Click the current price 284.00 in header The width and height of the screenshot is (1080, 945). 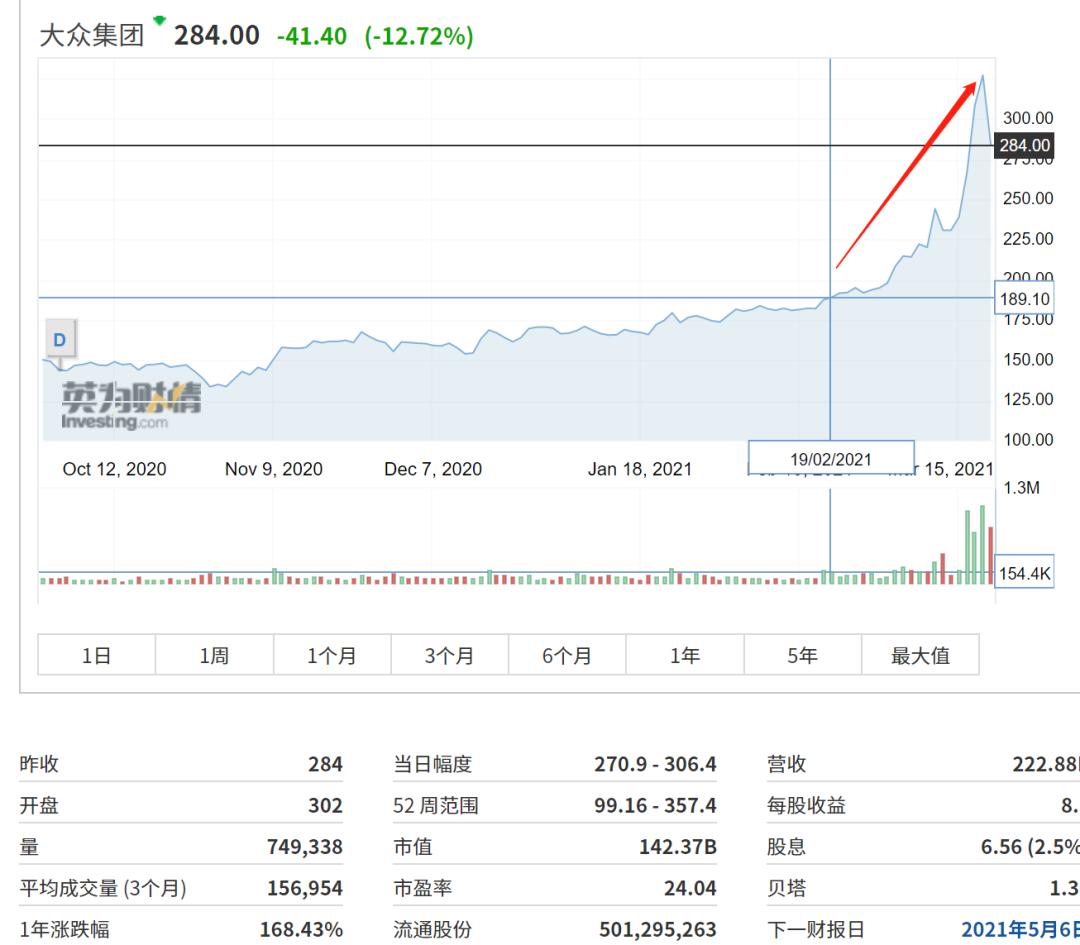pyautogui.click(x=216, y=35)
